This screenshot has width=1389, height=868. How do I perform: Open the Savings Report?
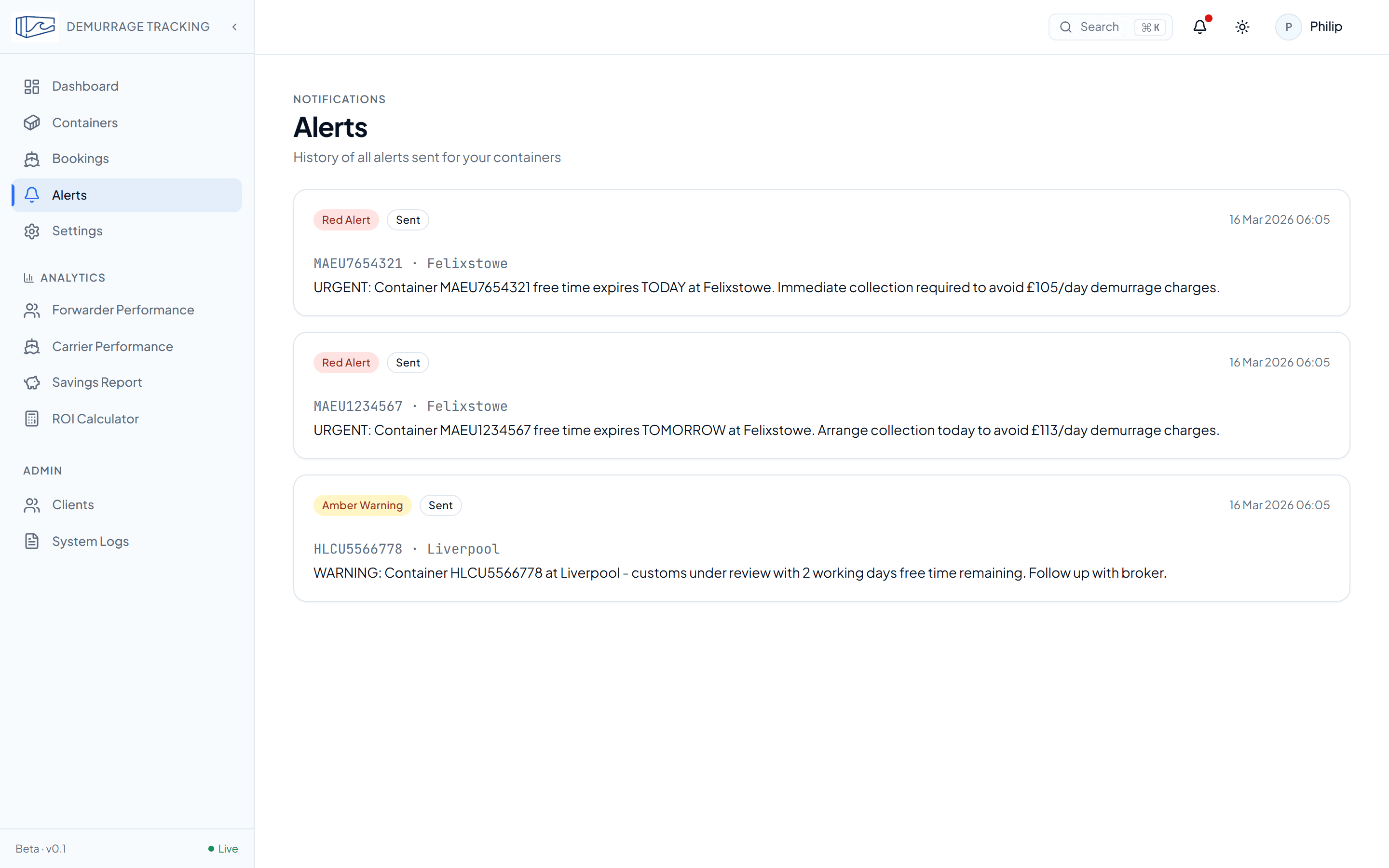pyautogui.click(x=97, y=382)
